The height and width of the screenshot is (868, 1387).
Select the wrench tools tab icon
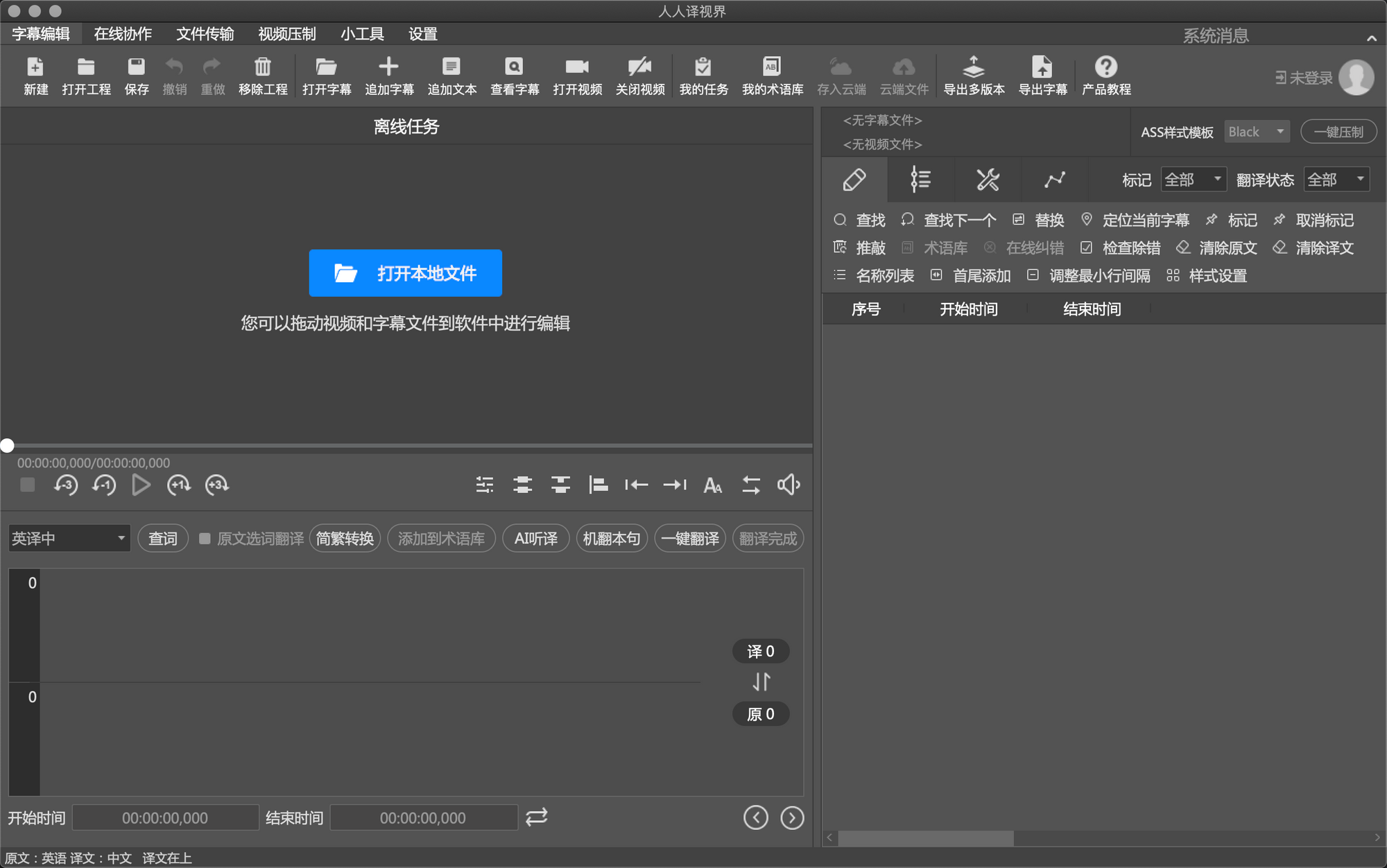tap(988, 180)
